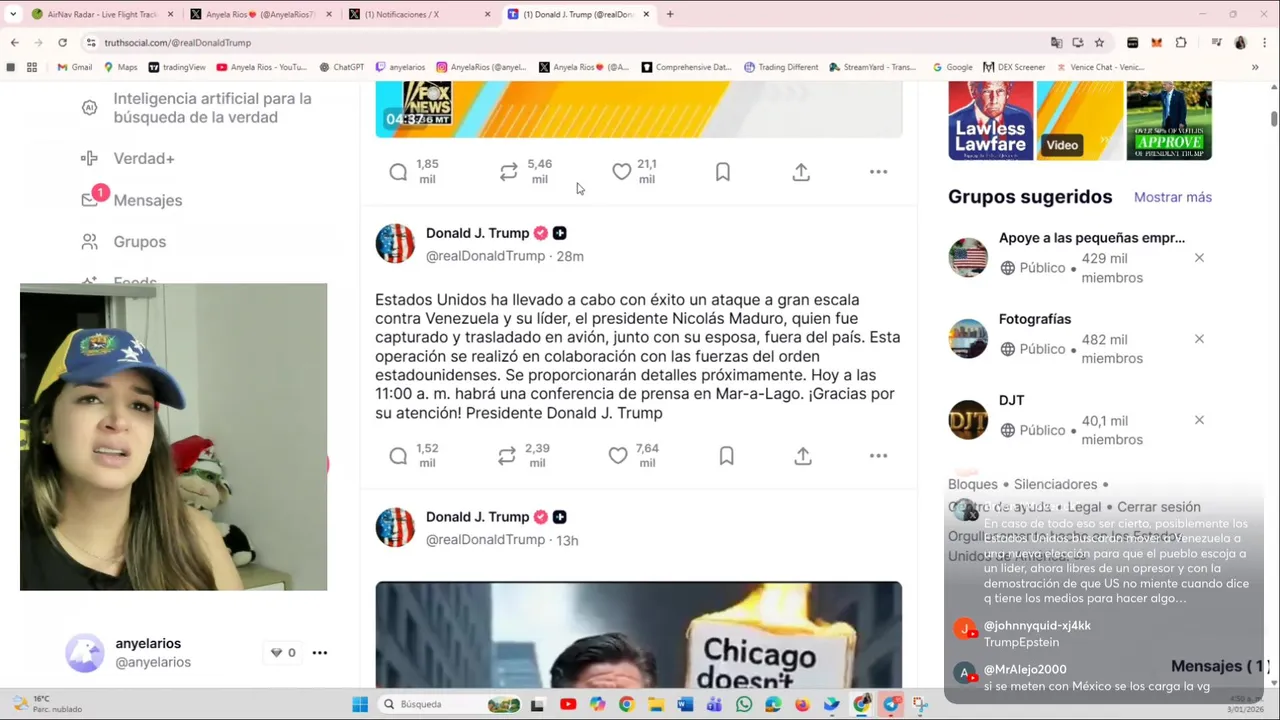Open a new browser tab
The height and width of the screenshot is (720, 1280).
[x=670, y=14]
